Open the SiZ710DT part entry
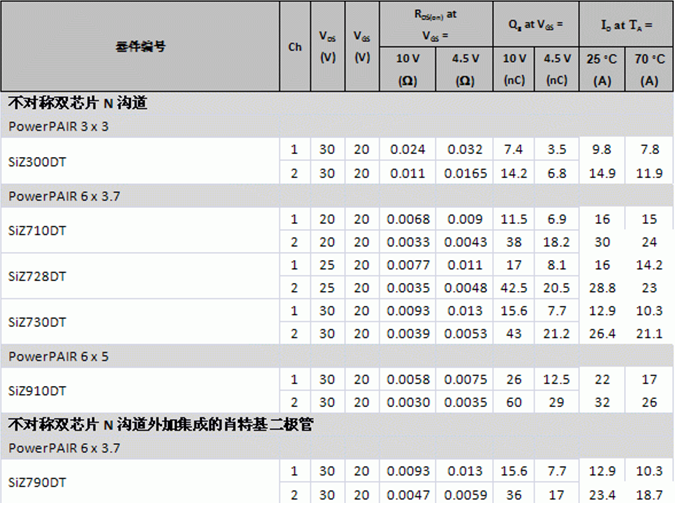The height and width of the screenshot is (511, 675). click(x=37, y=230)
